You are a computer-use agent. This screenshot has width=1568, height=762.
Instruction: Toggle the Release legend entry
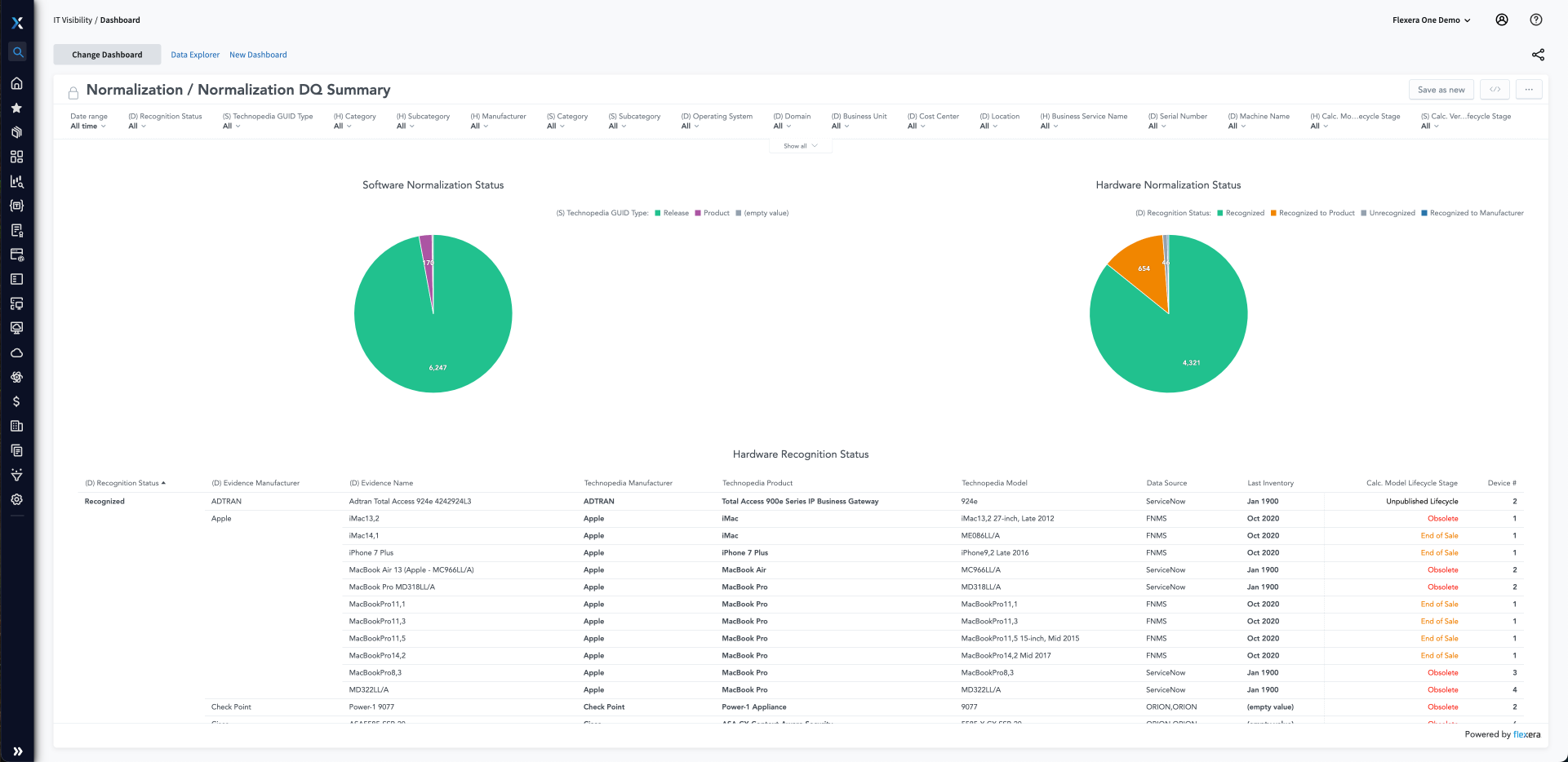(x=672, y=213)
